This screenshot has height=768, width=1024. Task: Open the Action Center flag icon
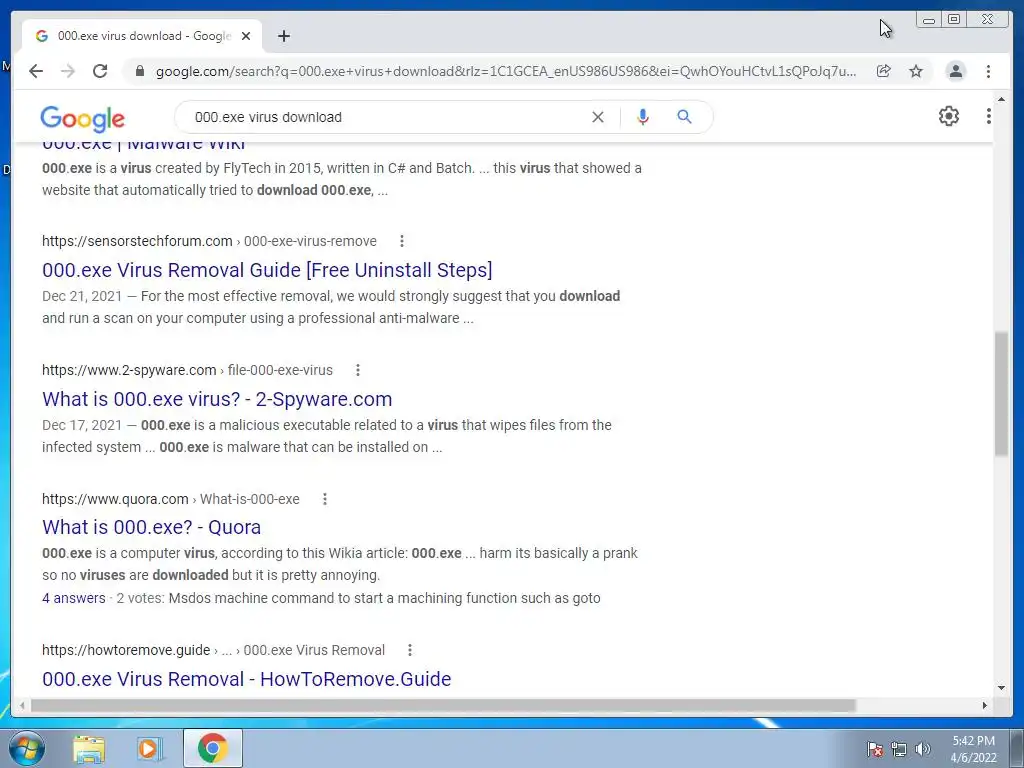(x=875, y=749)
